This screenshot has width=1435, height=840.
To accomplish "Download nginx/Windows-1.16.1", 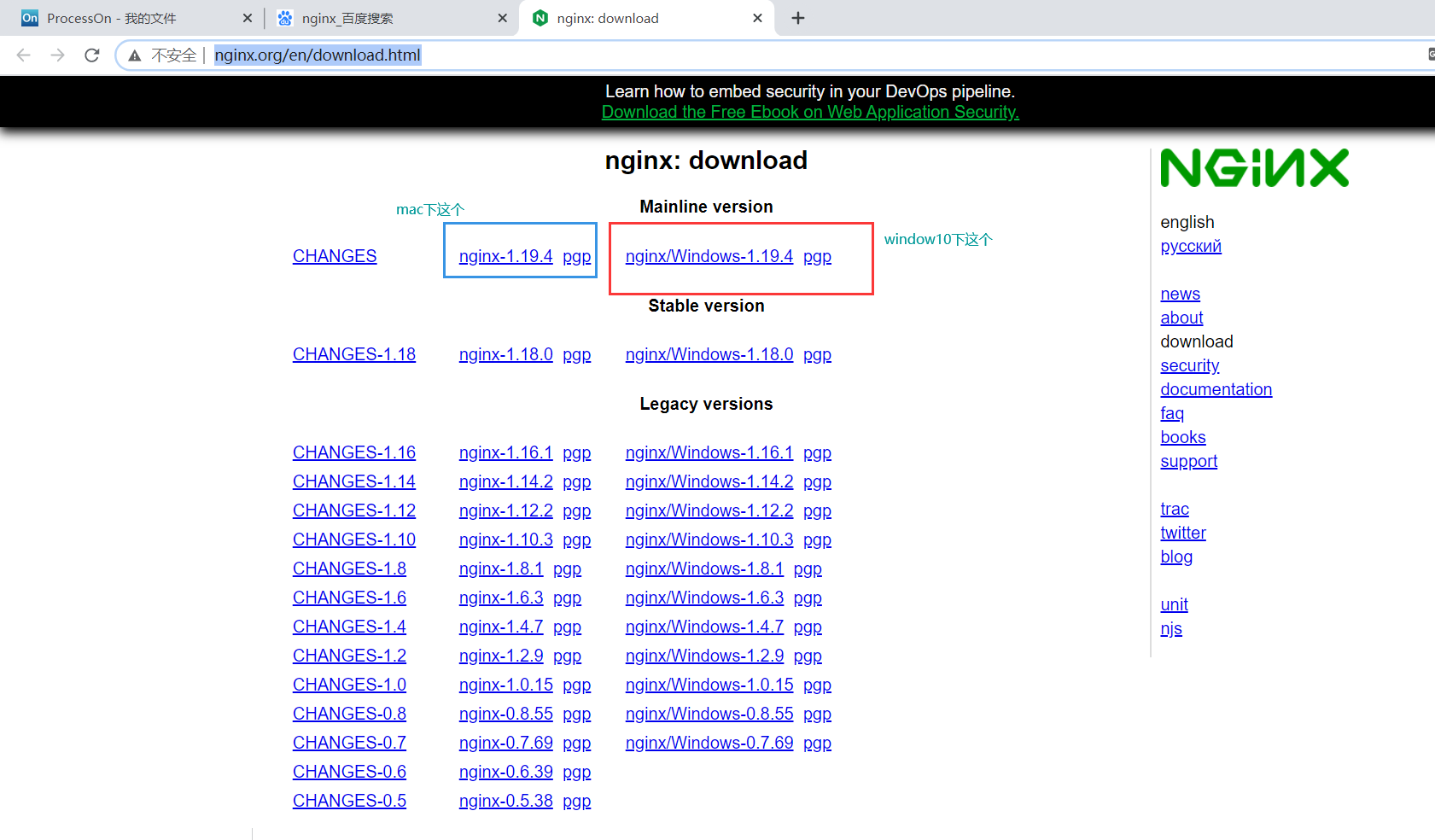I will pyautogui.click(x=709, y=452).
